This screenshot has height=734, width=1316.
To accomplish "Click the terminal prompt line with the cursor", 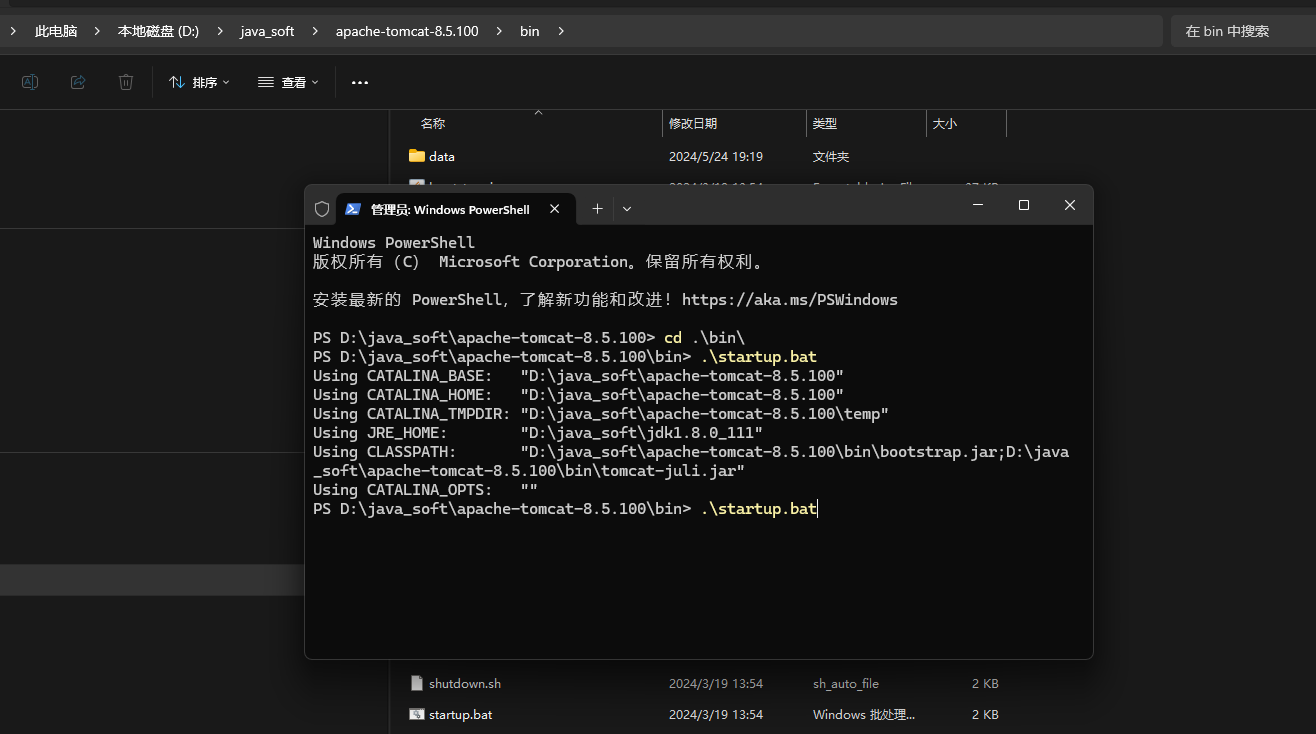I will [x=566, y=509].
